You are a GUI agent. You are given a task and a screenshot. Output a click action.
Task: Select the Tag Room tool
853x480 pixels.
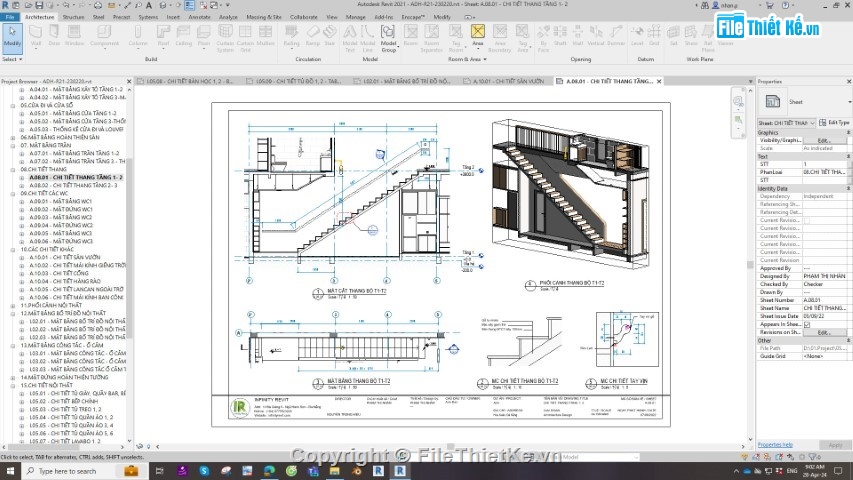[x=456, y=38]
